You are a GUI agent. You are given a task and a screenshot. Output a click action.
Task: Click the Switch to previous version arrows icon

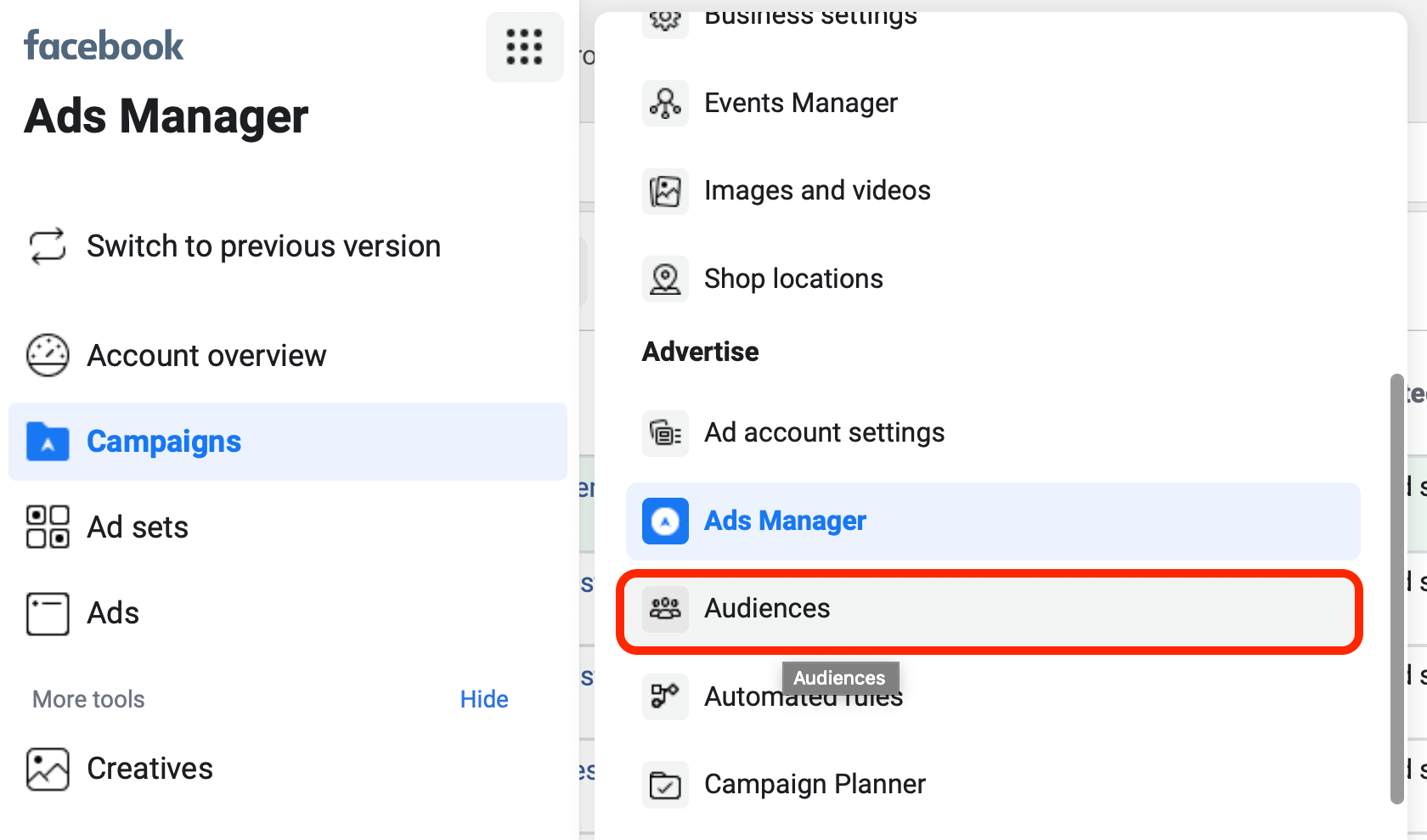pos(48,246)
